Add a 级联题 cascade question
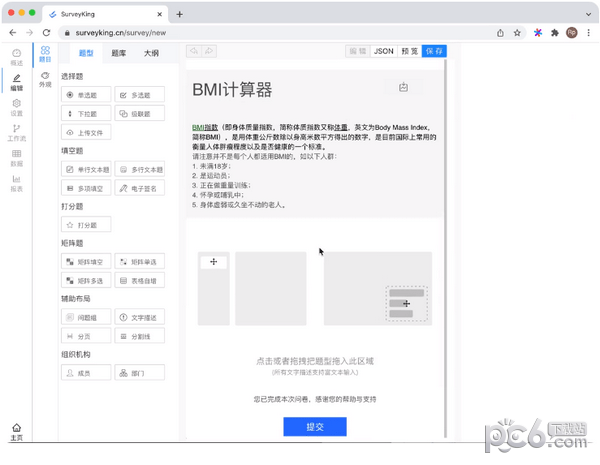The width and height of the screenshot is (600, 465). coord(140,113)
